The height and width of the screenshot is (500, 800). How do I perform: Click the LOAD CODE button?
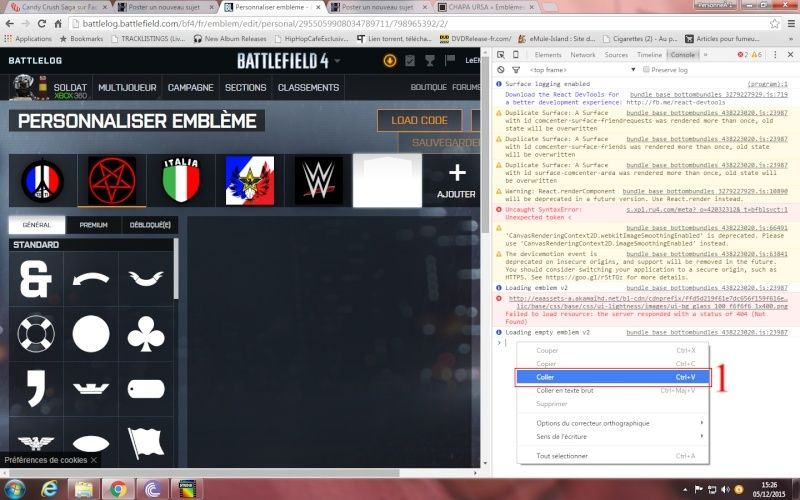[x=419, y=120]
